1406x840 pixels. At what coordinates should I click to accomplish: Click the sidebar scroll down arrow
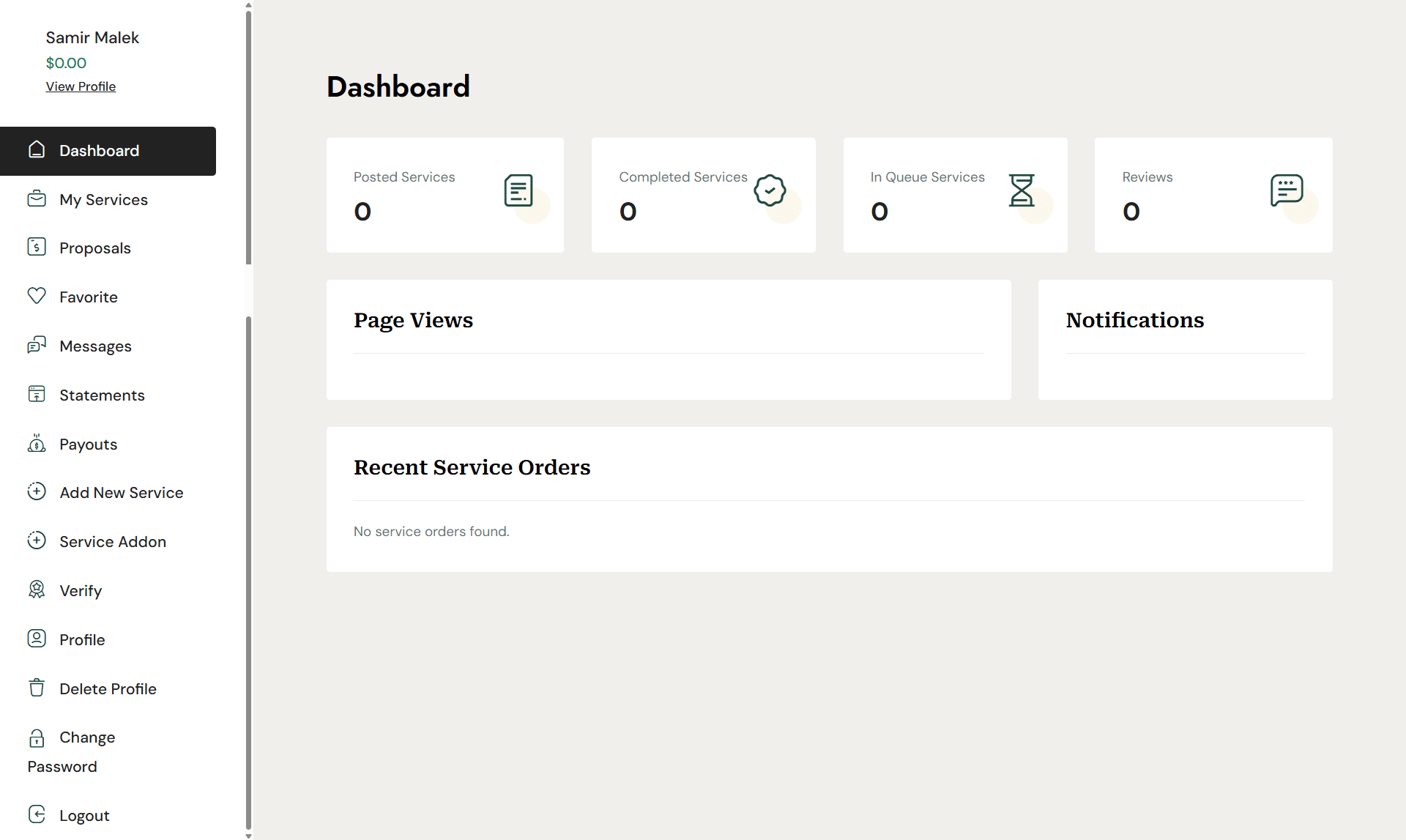coord(248,836)
